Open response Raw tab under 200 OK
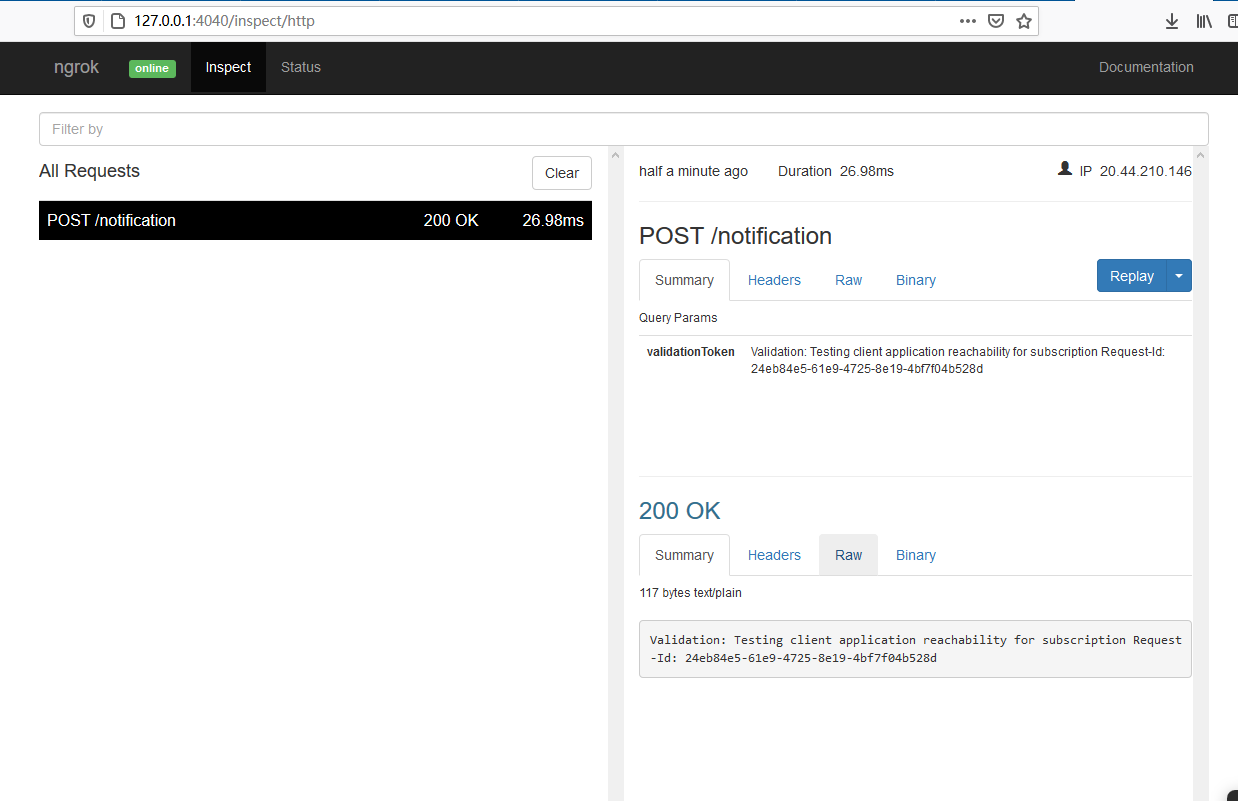 848,555
